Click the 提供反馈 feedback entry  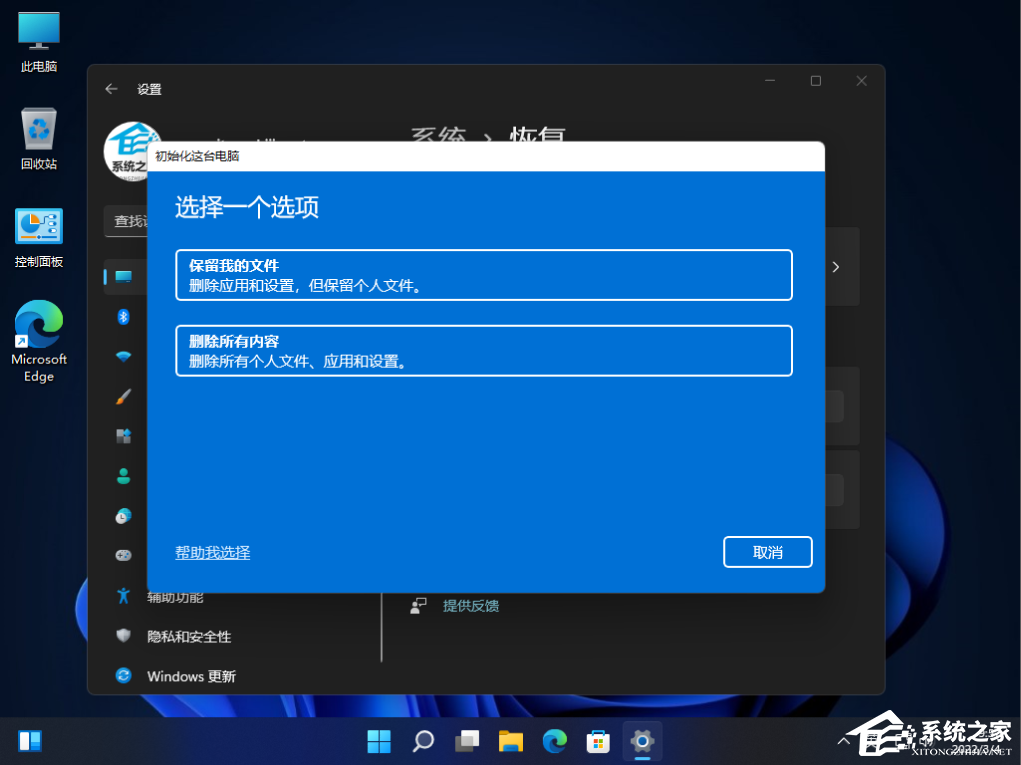pos(470,605)
